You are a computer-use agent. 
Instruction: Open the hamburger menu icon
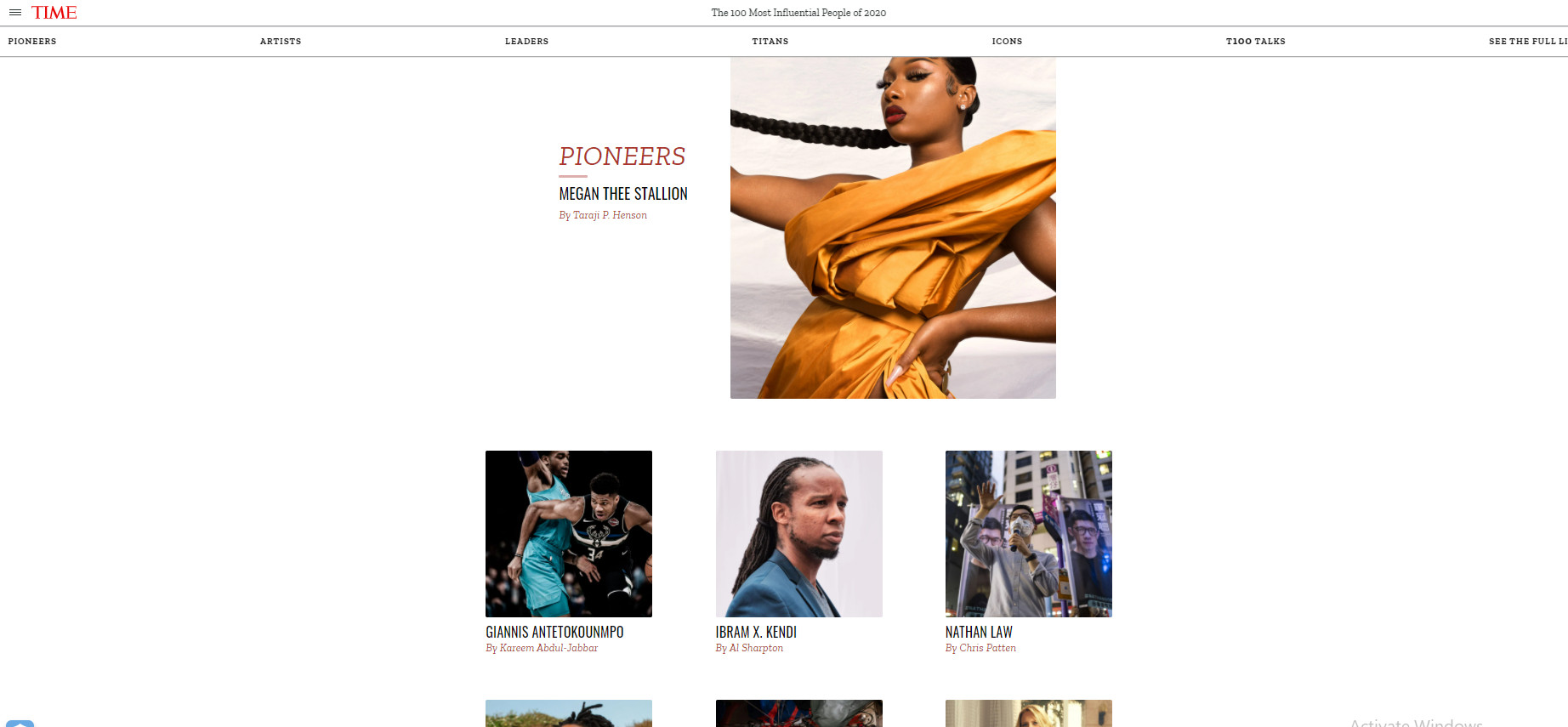[x=14, y=13]
